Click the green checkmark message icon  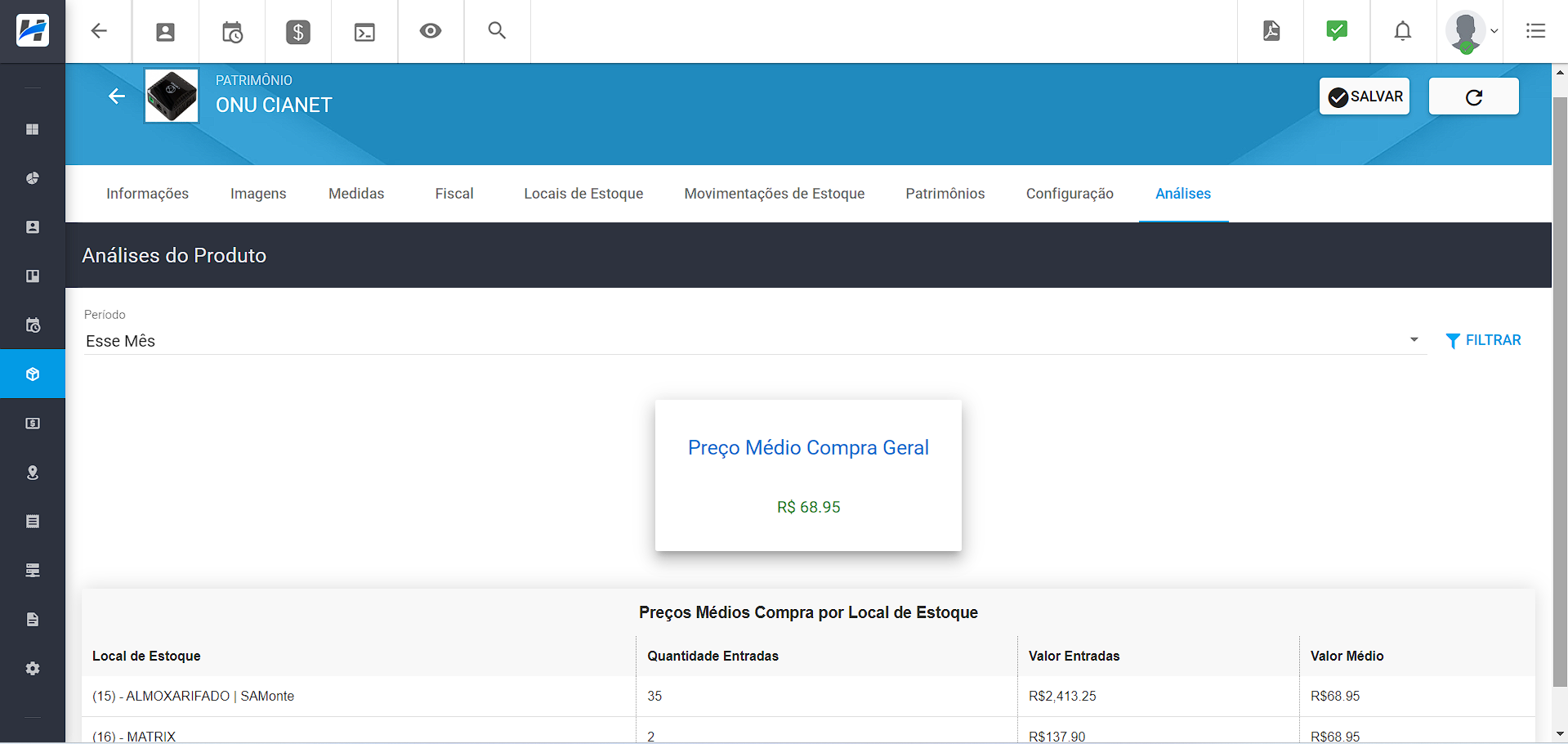(1337, 31)
